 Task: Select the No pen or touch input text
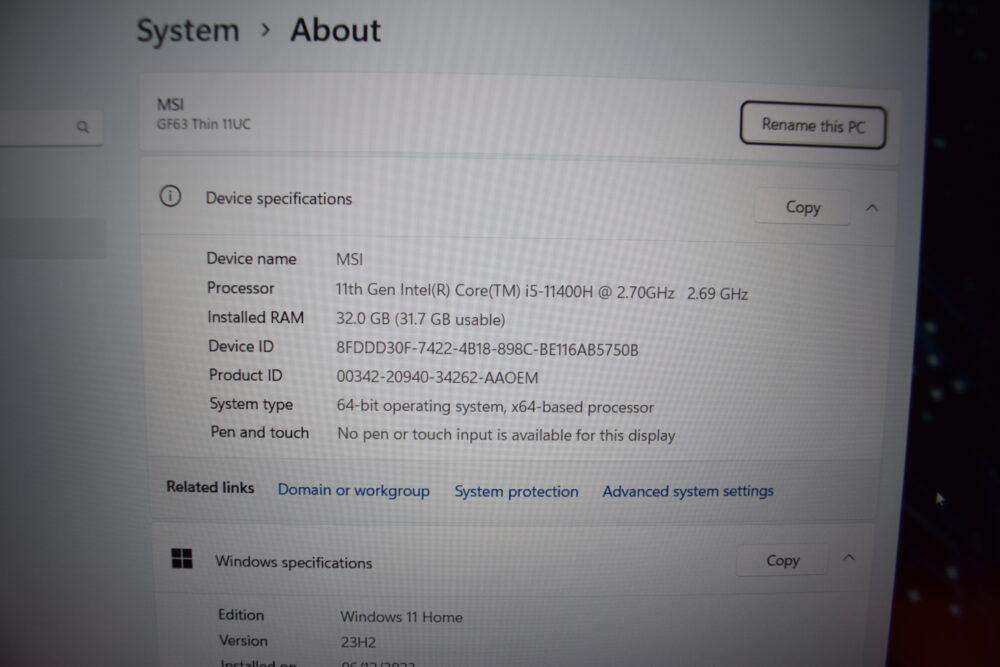point(506,435)
